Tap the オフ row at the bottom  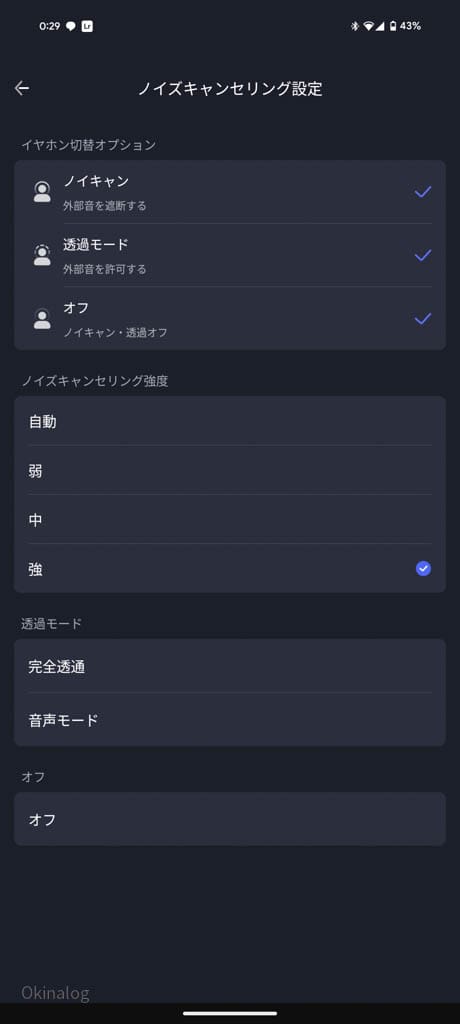[230, 819]
